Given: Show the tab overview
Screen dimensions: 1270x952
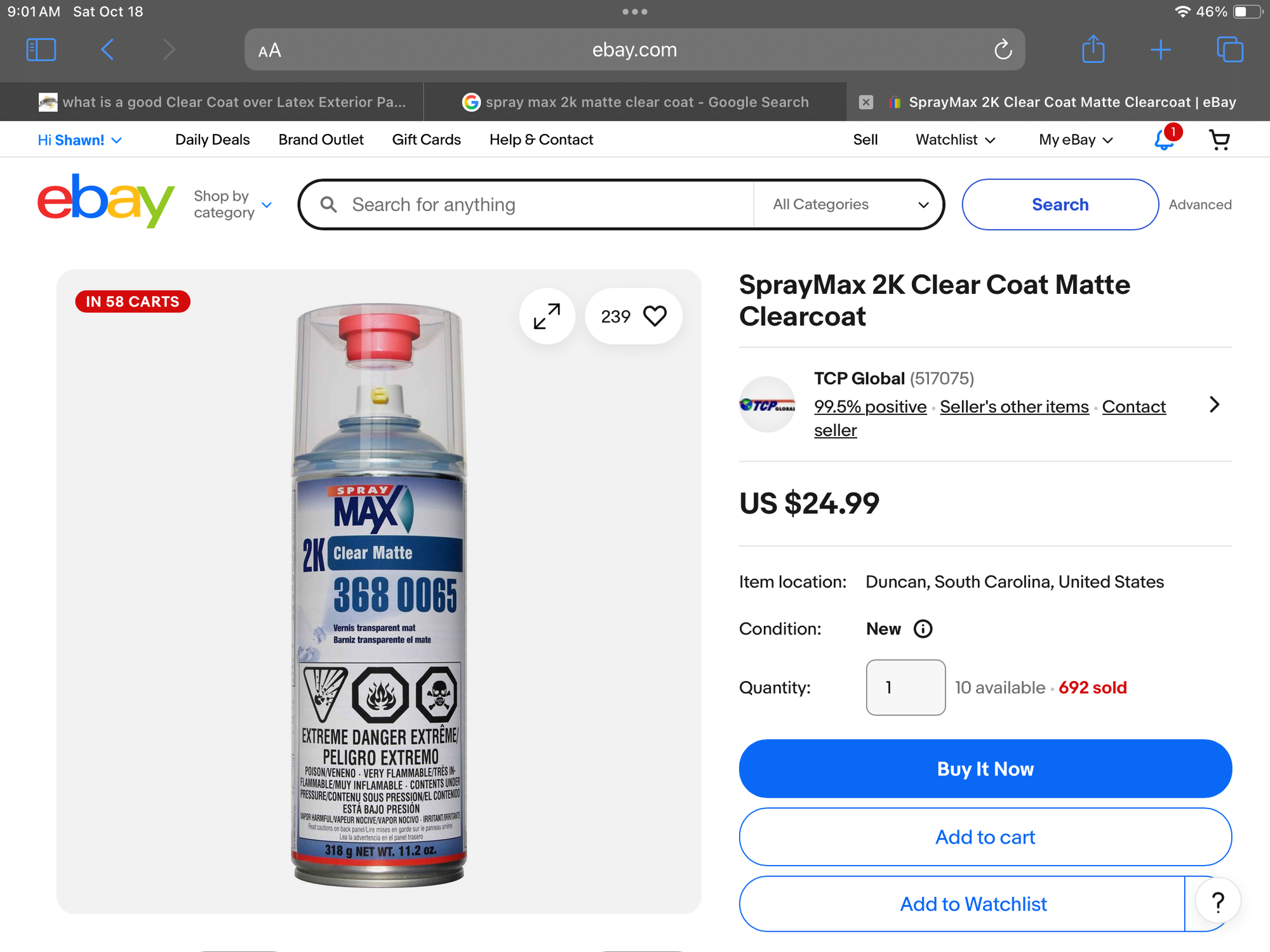Looking at the screenshot, I should coord(1229,50).
